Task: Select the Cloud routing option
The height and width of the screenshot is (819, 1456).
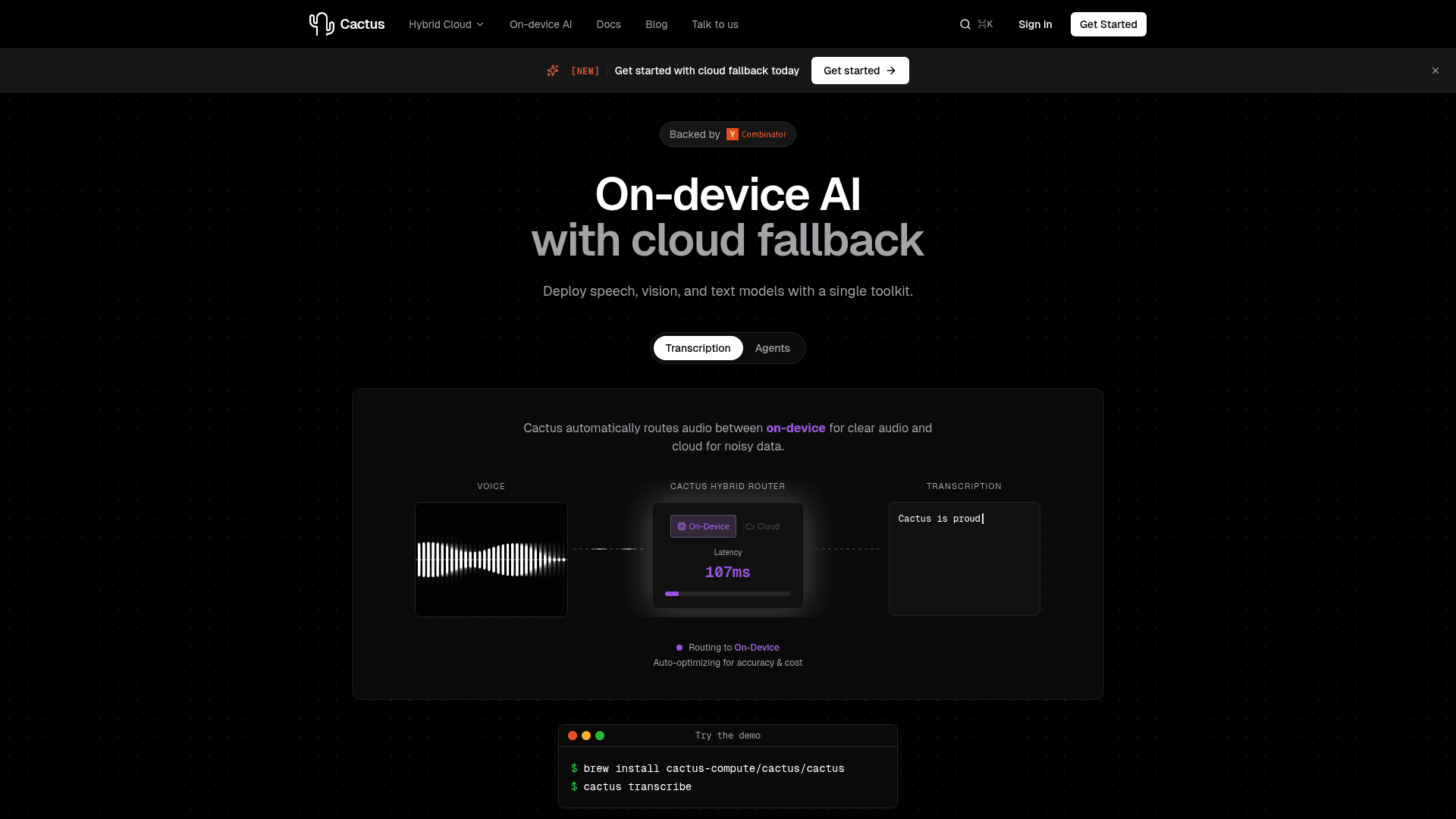Action: point(762,526)
